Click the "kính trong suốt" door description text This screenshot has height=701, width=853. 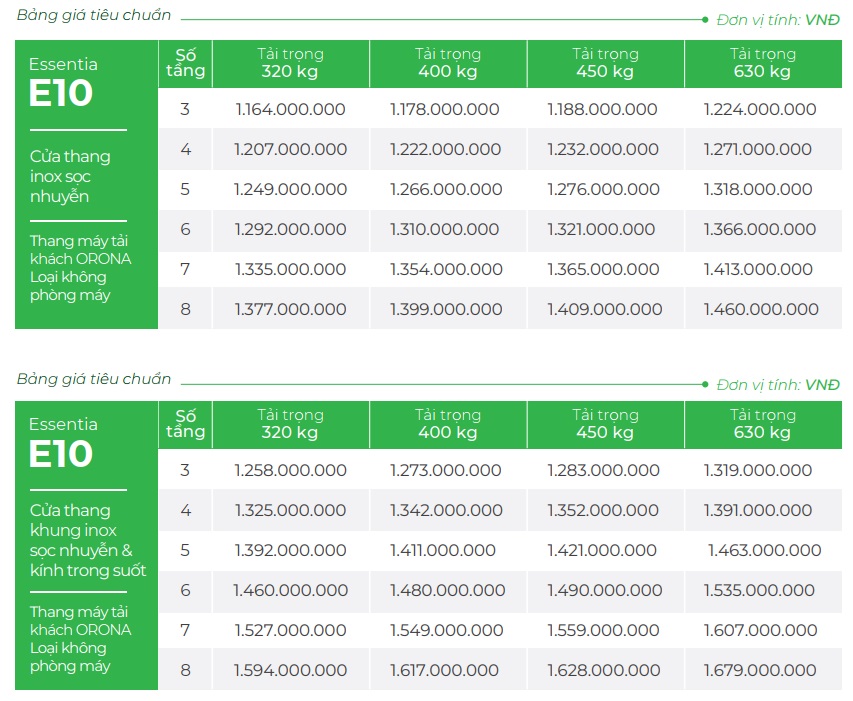click(88, 570)
